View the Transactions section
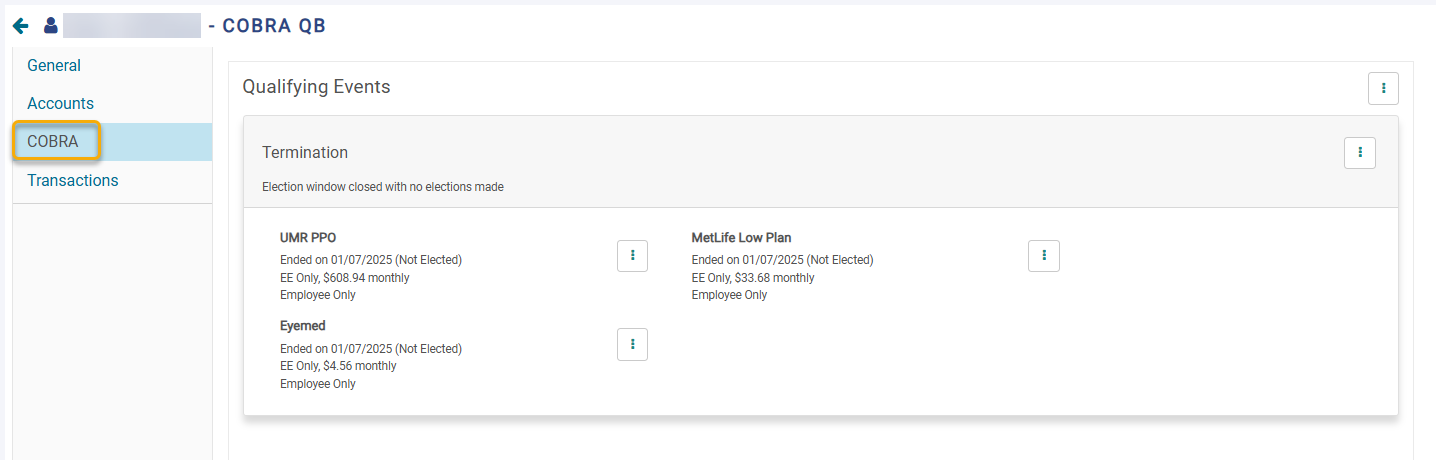The height and width of the screenshot is (460, 1436). [72, 180]
